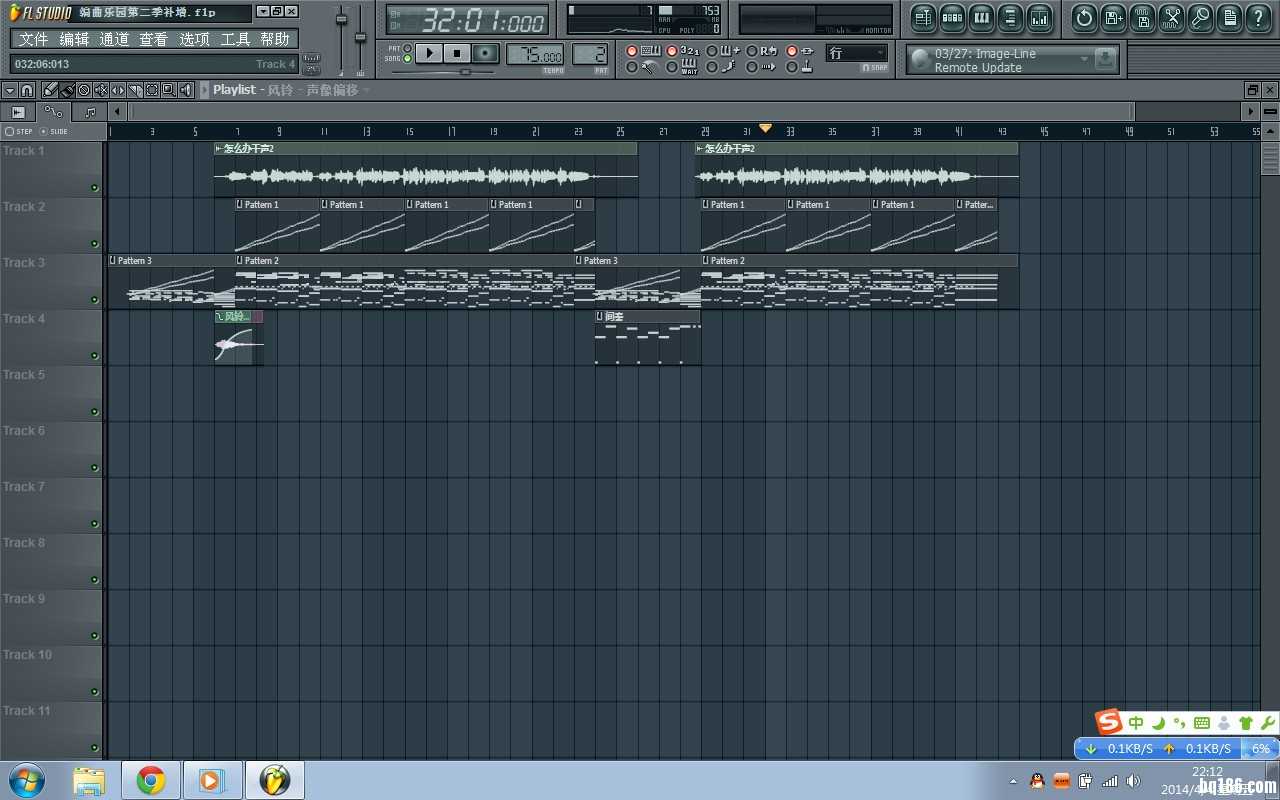Open the 间奏 pattern clip menu

click(x=600, y=316)
